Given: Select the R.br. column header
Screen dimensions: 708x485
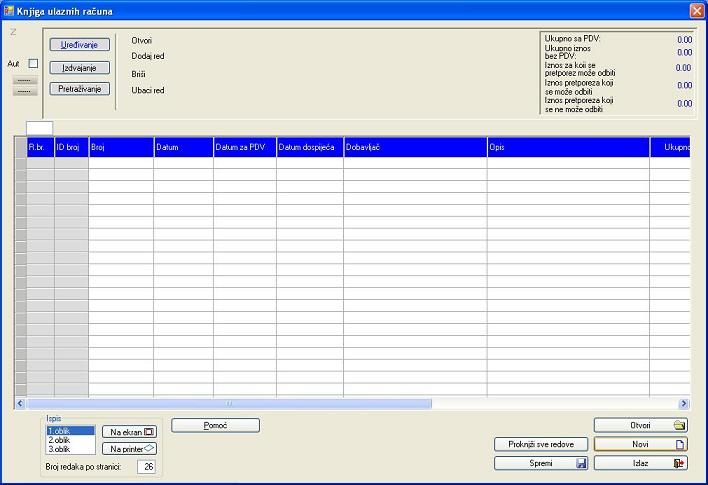Looking at the screenshot, I should pos(41,147).
